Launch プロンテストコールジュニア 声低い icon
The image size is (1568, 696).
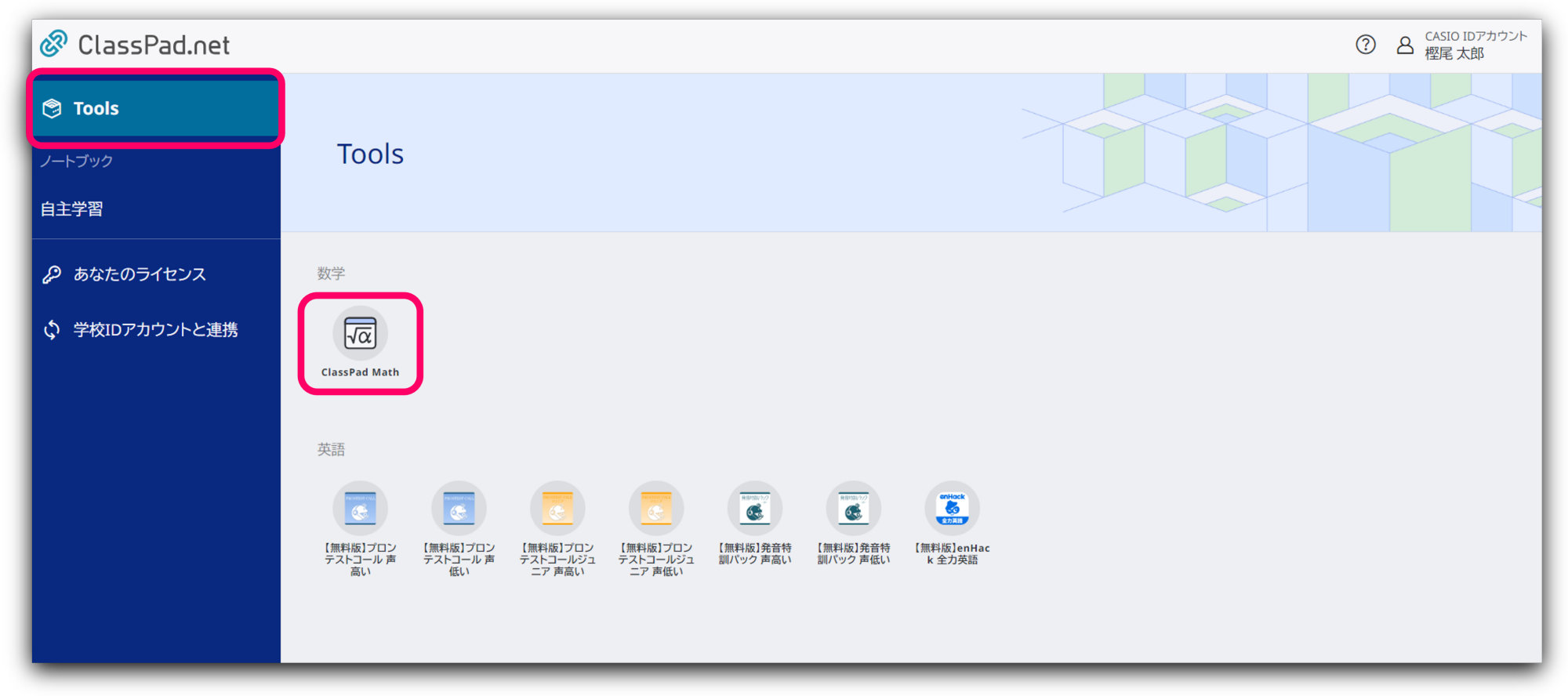pyautogui.click(x=656, y=509)
